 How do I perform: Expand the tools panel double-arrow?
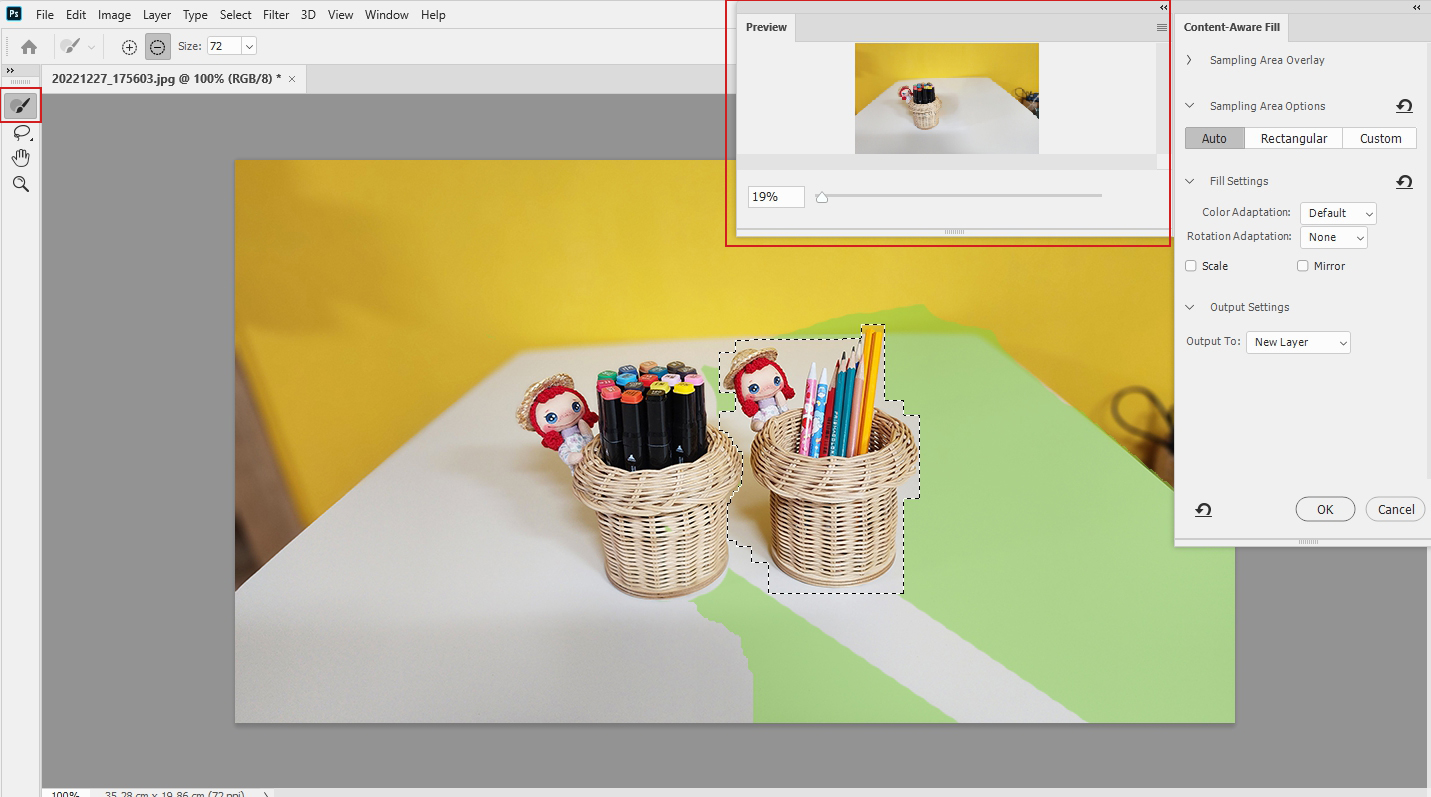11,71
